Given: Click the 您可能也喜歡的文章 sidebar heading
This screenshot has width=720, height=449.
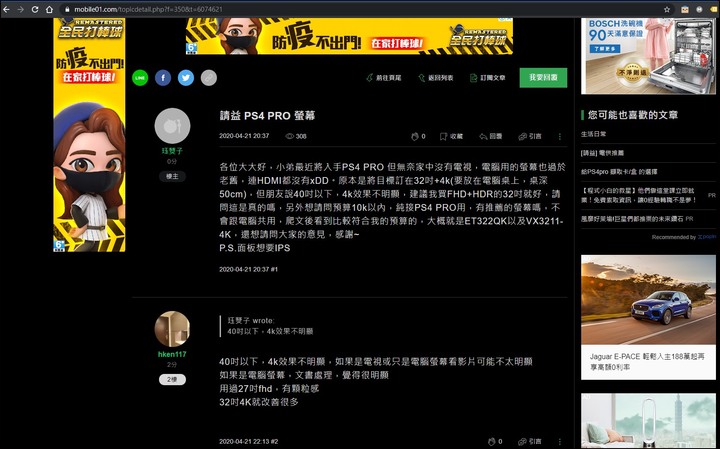Looking at the screenshot, I should click(633, 115).
